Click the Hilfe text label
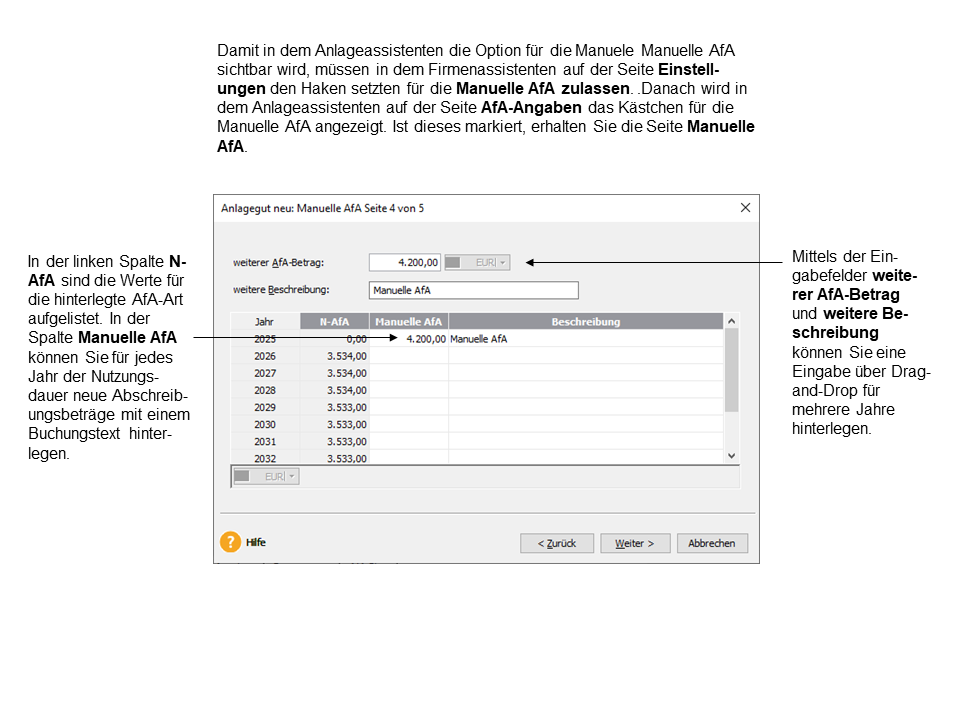Viewport: 960px width, 720px height. [256, 542]
